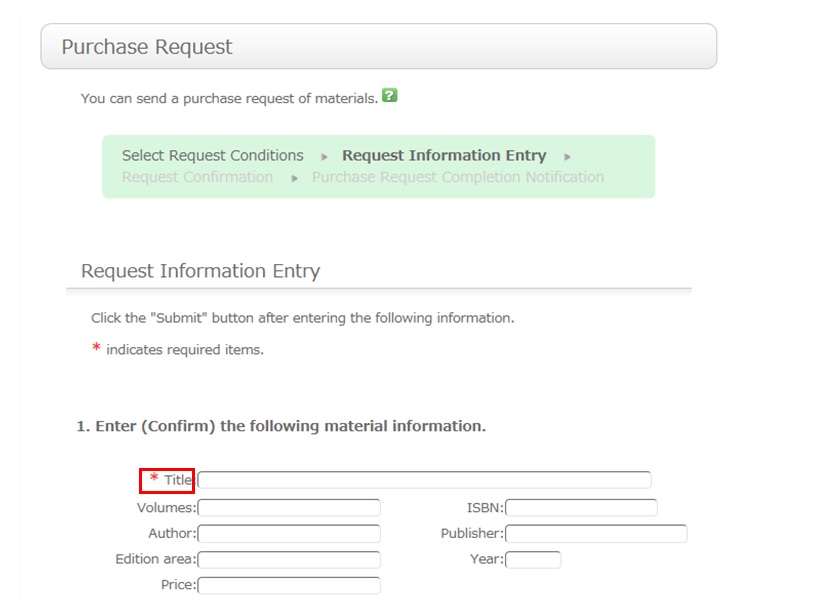
Task: Click the Purchase Request page header
Action: (147, 47)
